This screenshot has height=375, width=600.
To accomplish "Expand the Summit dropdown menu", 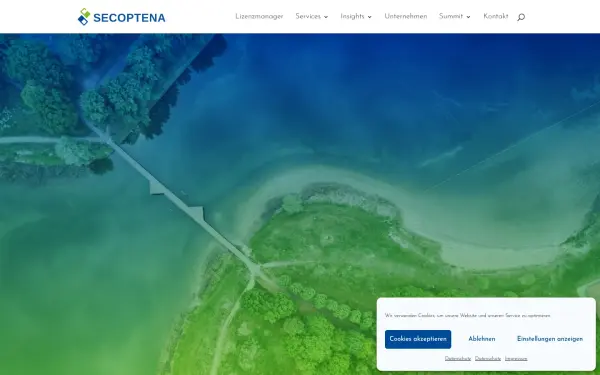I will tap(455, 16).
